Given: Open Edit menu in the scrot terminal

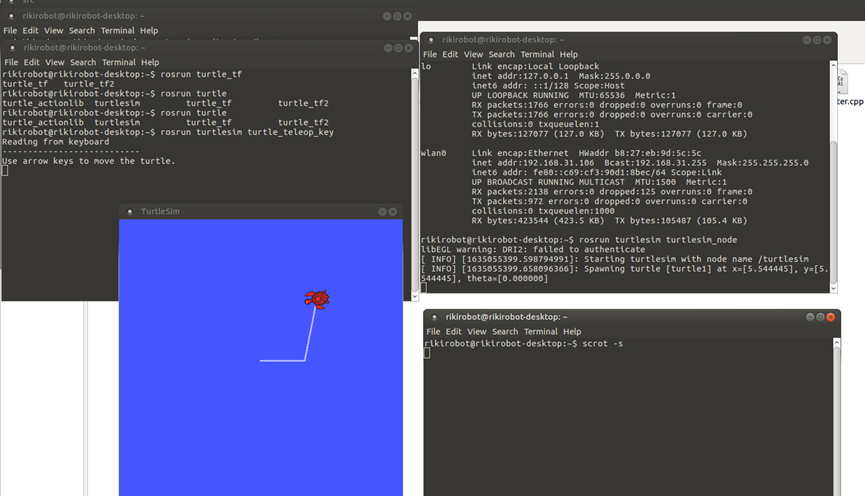Looking at the screenshot, I should tap(453, 332).
